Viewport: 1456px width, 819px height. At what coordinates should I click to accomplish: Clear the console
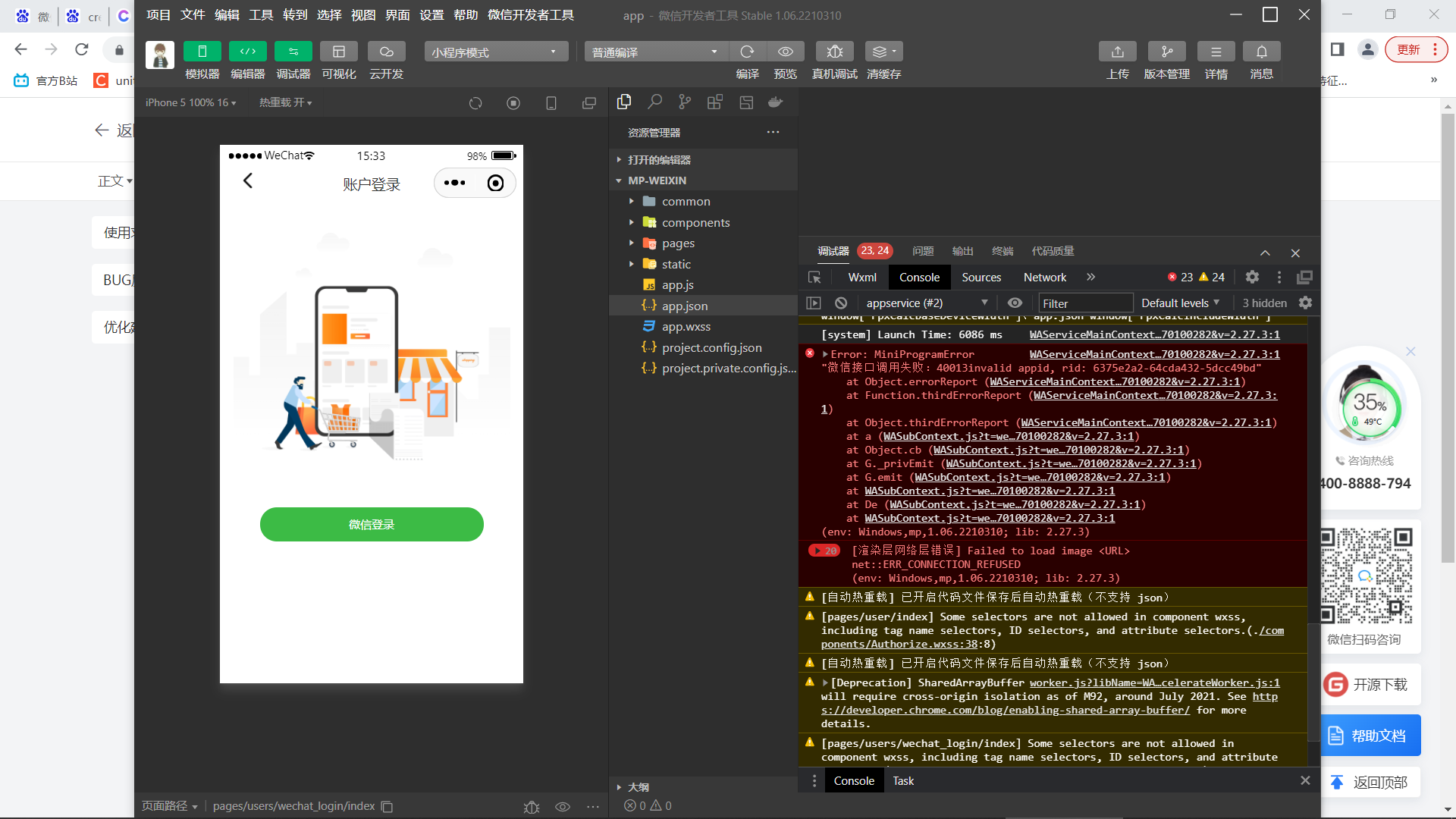(840, 303)
